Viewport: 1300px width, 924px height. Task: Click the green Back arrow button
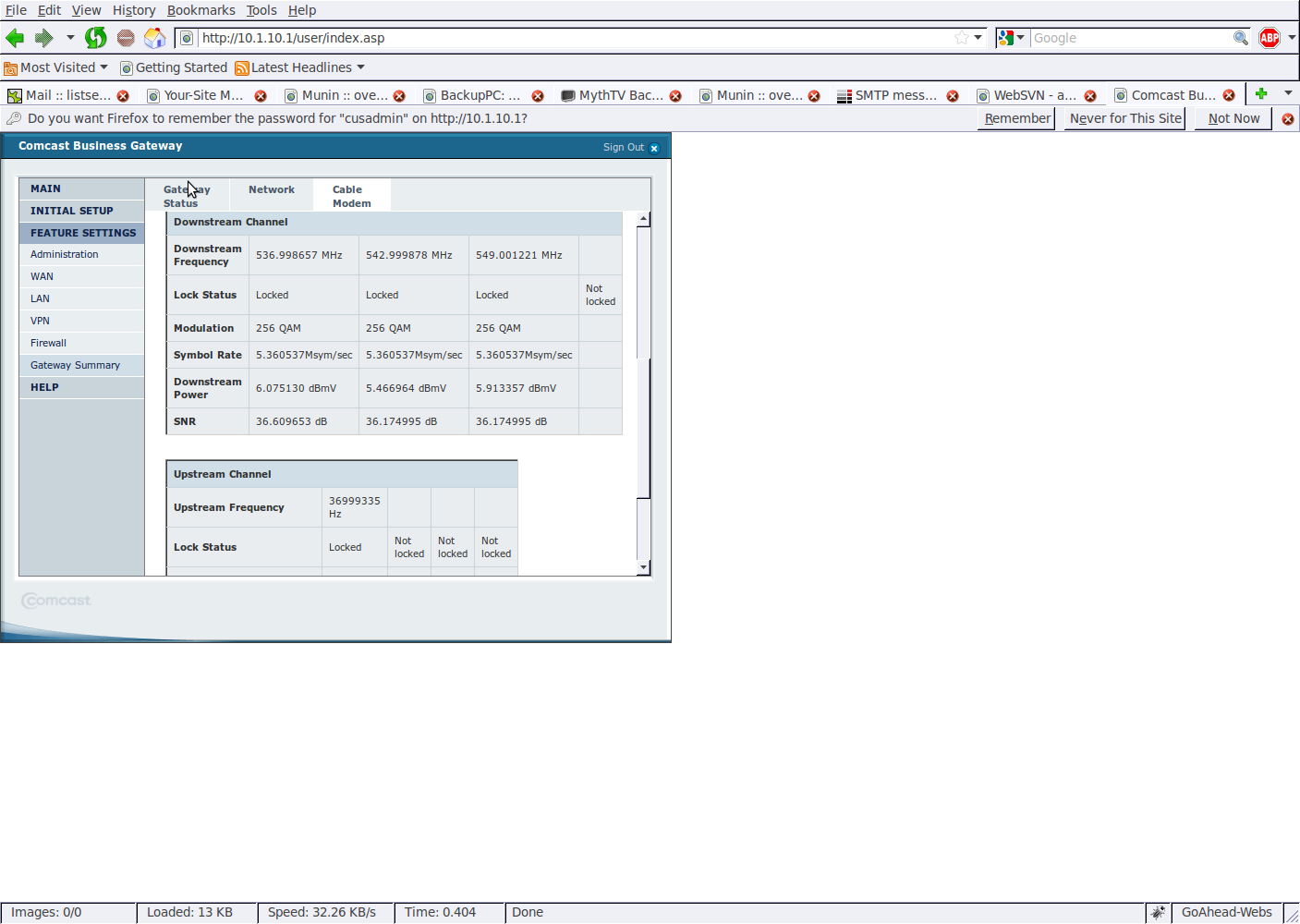(15, 38)
